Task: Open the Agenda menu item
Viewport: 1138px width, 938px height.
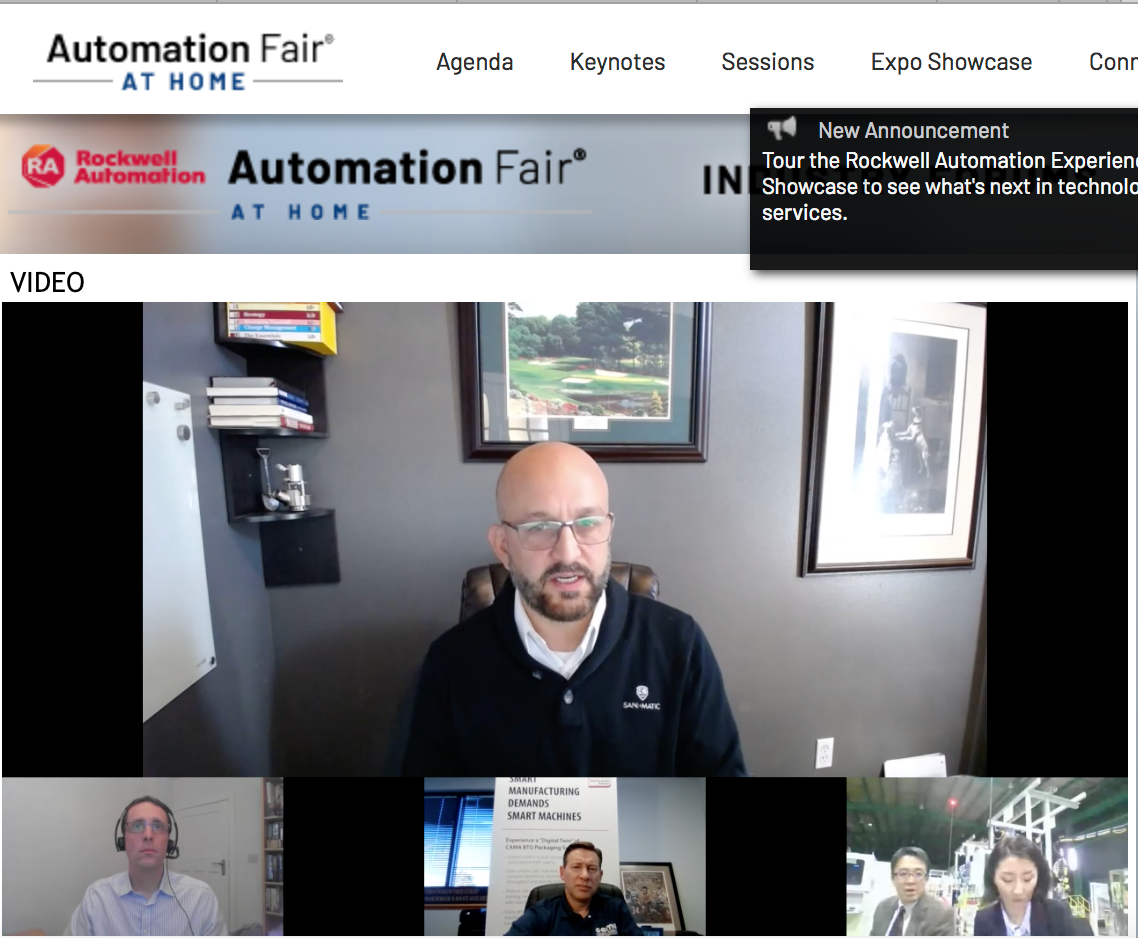Action: (x=474, y=62)
